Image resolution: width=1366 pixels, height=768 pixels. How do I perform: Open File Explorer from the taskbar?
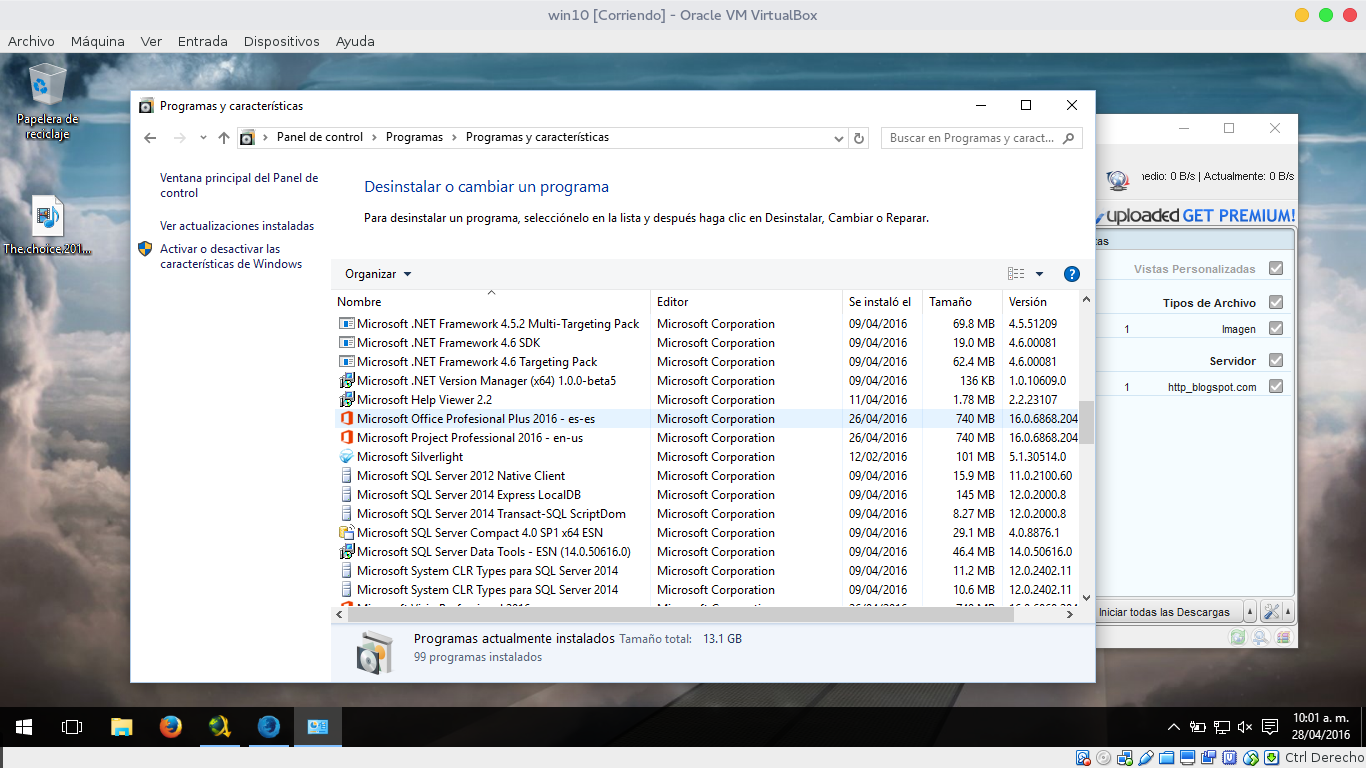[x=121, y=727]
